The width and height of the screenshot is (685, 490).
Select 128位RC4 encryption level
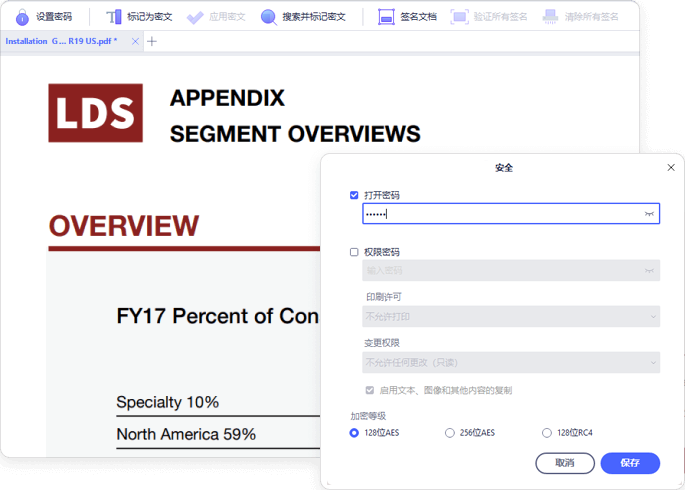546,433
